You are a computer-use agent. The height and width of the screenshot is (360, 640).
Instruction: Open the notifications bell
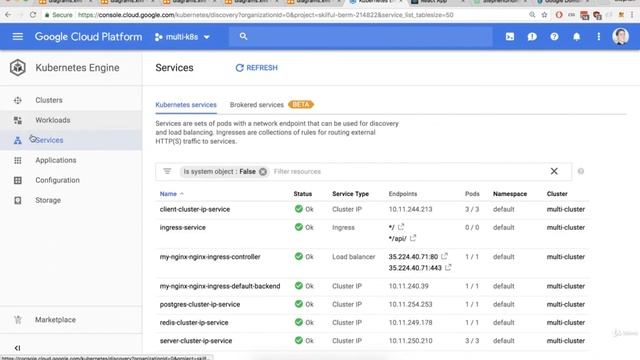[x=576, y=37]
